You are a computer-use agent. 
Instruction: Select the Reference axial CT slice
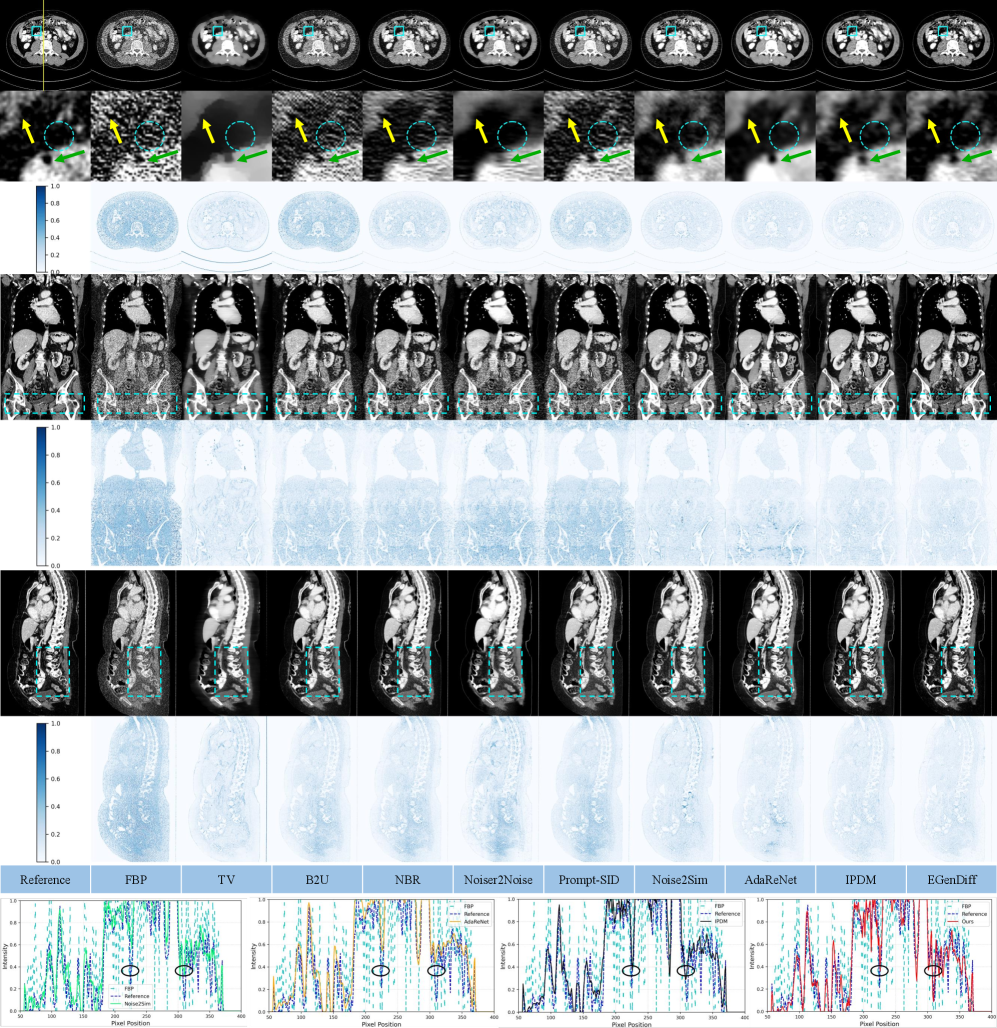45,45
